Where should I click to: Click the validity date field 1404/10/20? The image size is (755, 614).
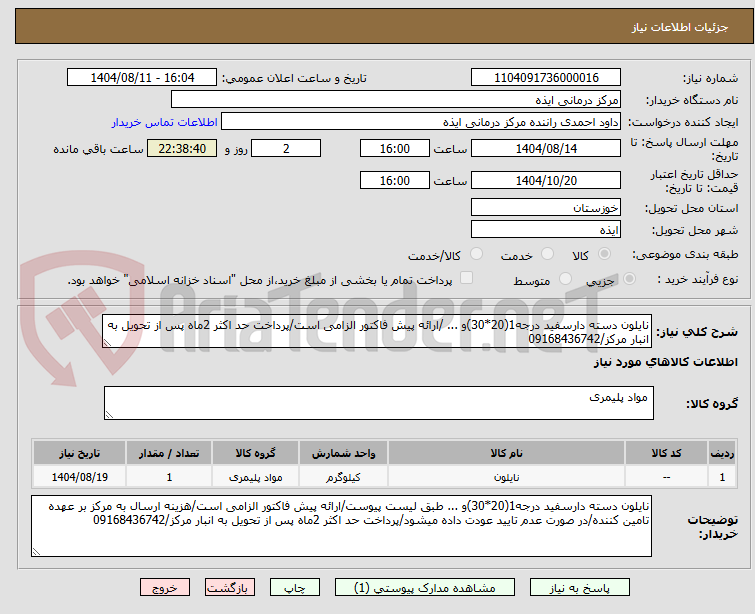click(546, 181)
